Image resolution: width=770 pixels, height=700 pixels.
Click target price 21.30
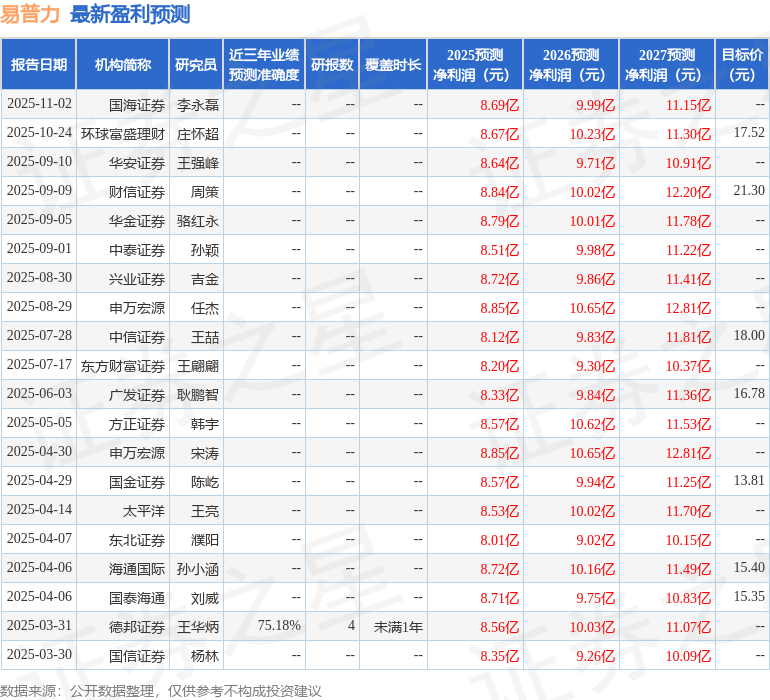(x=749, y=190)
